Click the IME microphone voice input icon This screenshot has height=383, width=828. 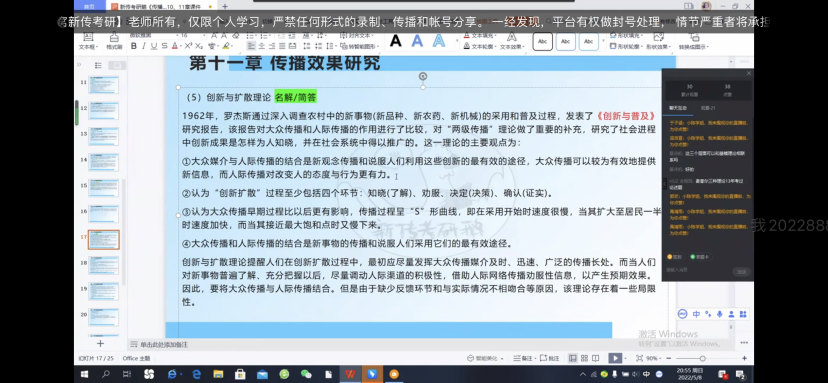click(x=719, y=314)
